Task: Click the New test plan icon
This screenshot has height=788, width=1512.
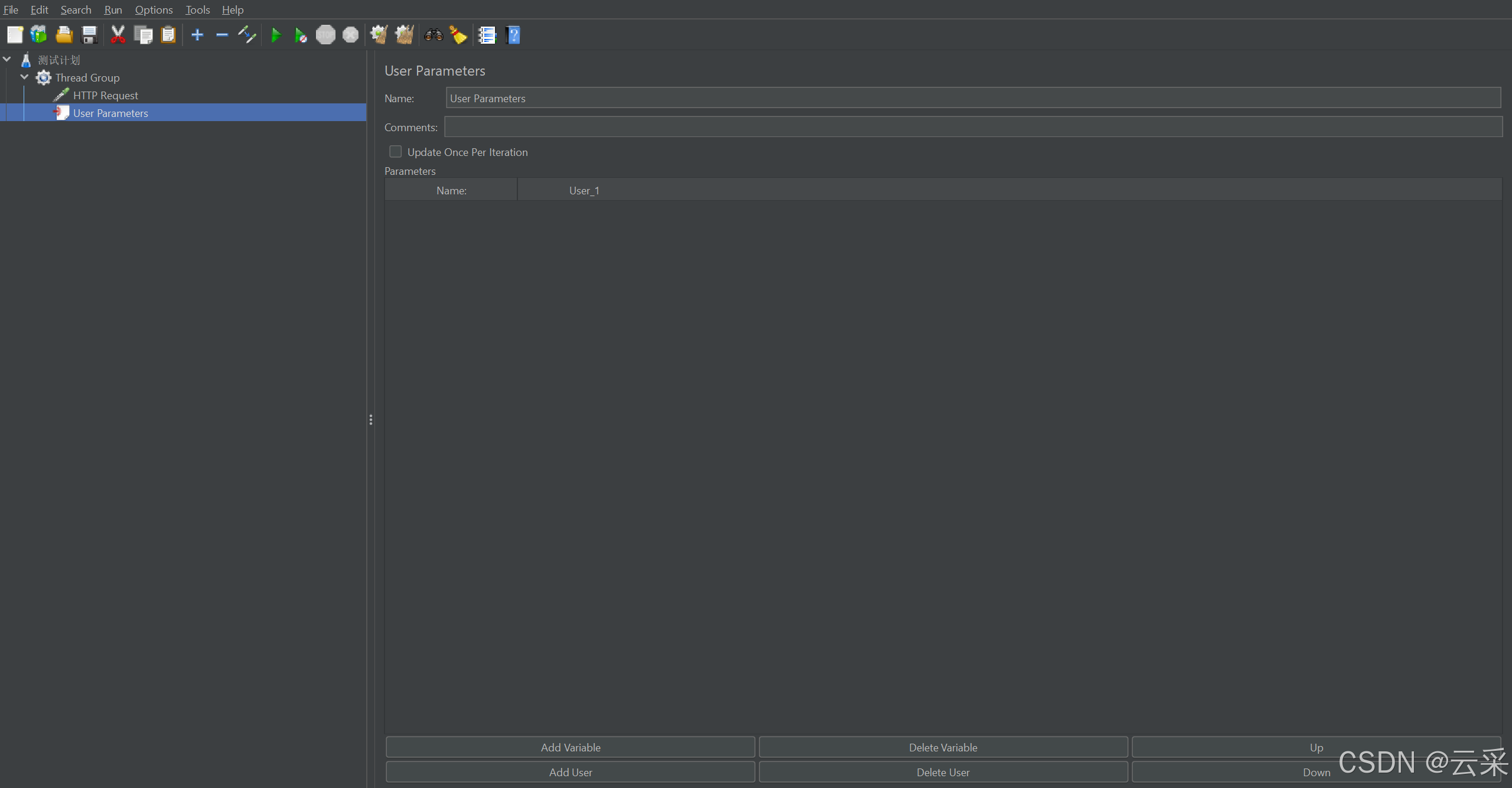Action: [x=15, y=35]
